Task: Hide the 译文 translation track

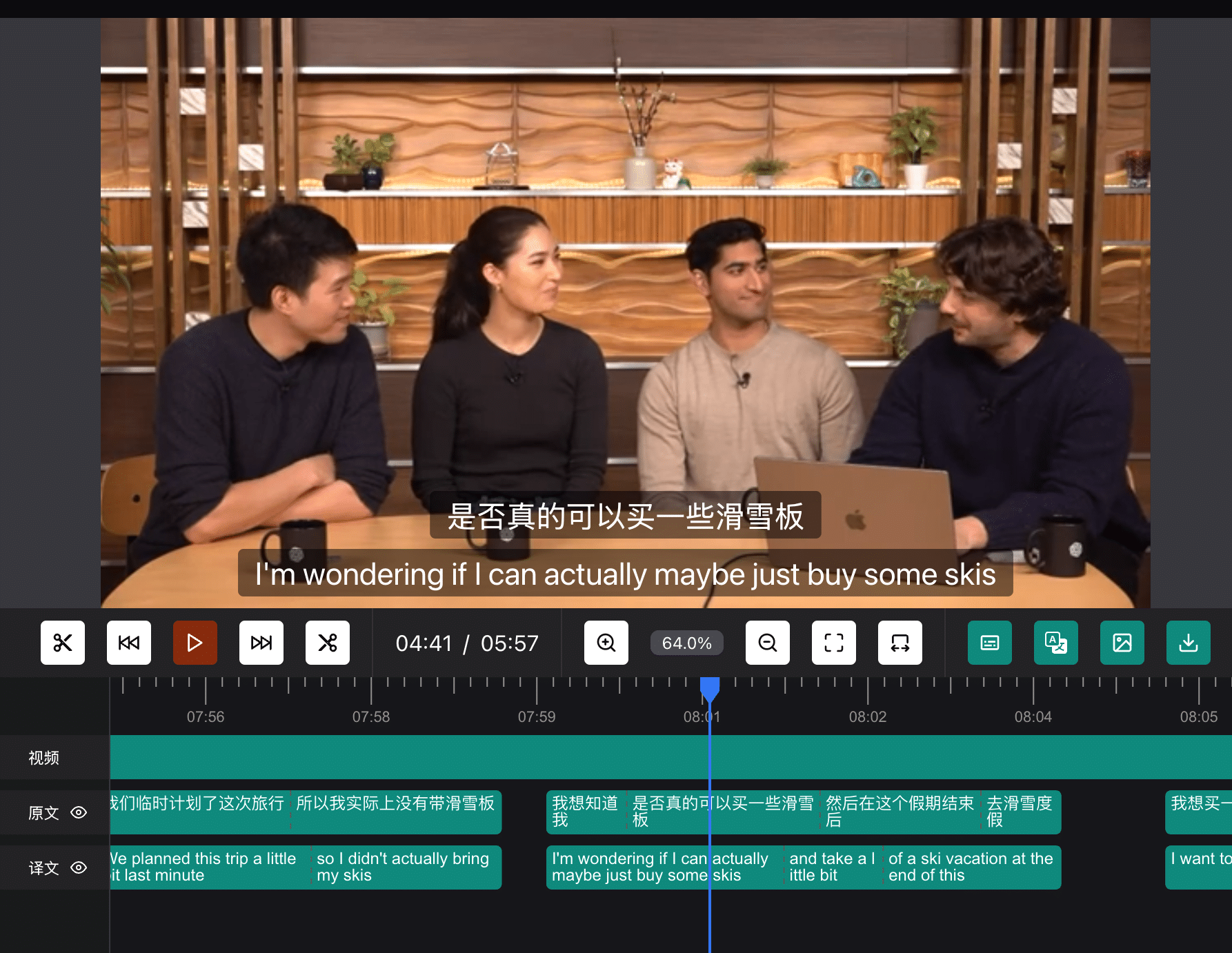Action: tap(78, 868)
